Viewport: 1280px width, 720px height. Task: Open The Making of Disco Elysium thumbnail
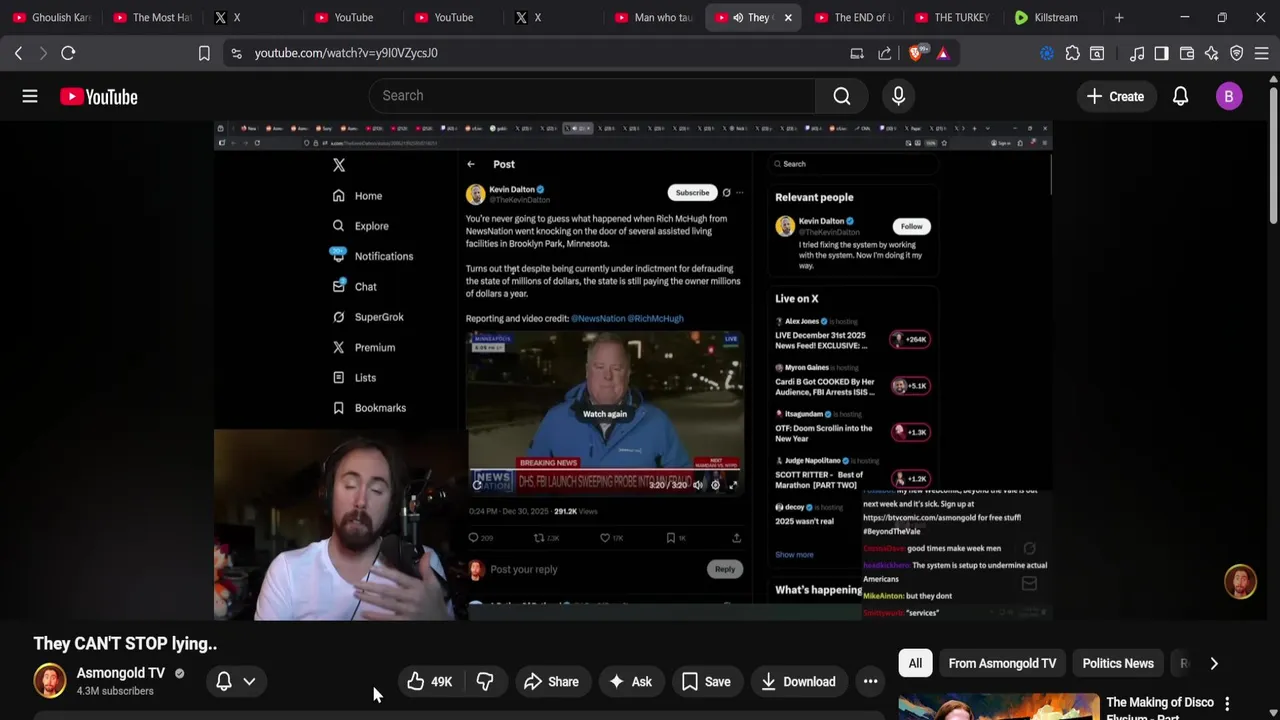click(x=998, y=706)
